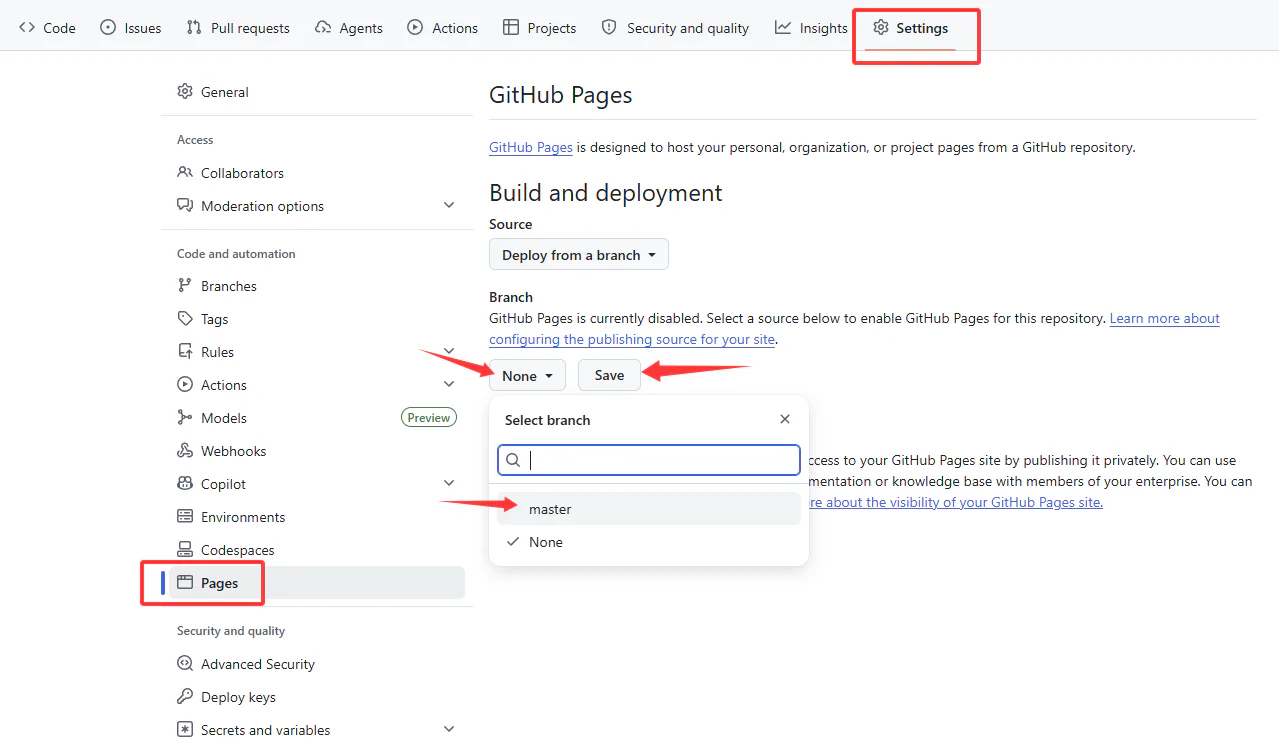Click the Select branch popup title
This screenshot has width=1279, height=753.
[548, 420]
